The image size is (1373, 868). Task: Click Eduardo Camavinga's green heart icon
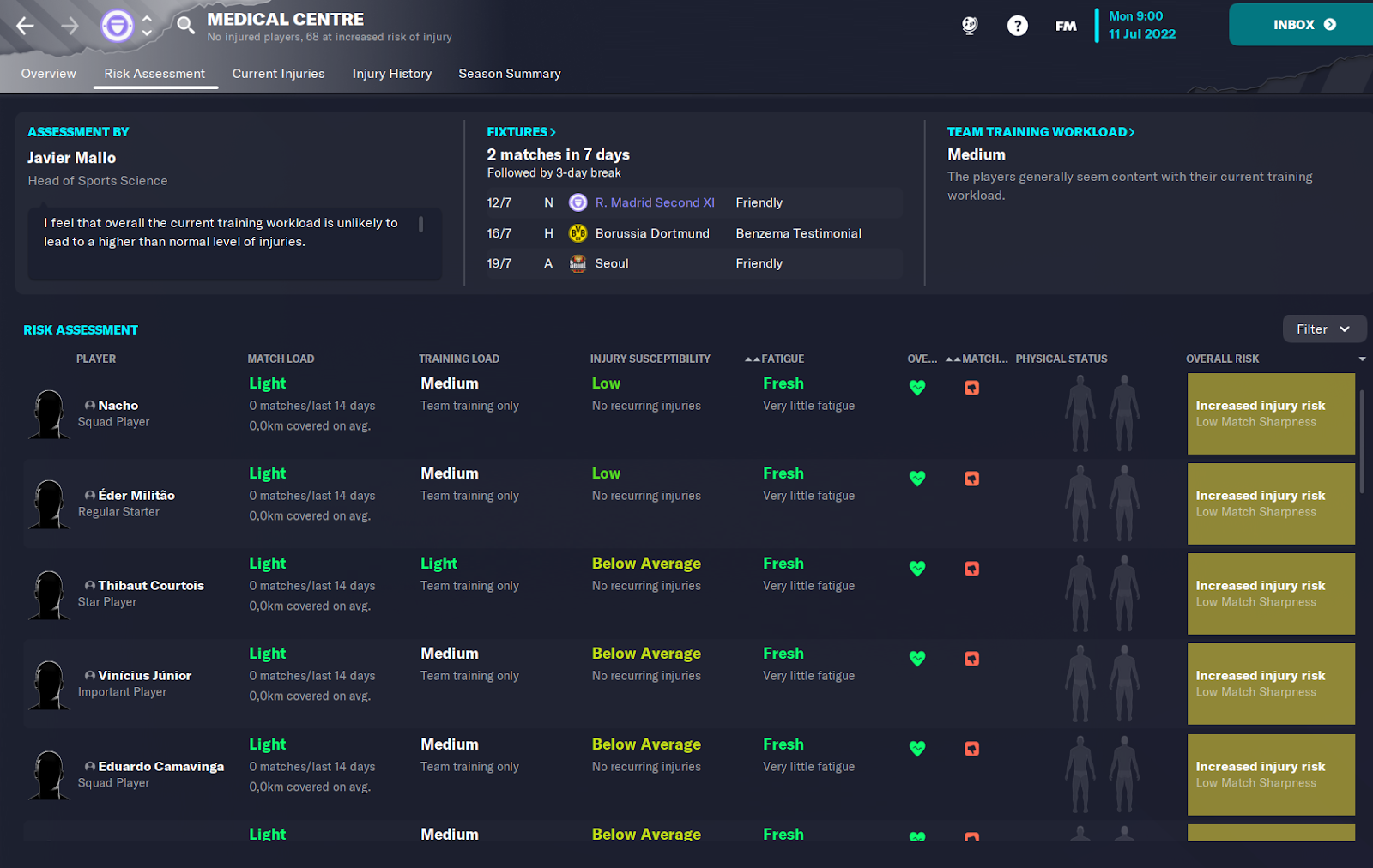pos(917,749)
